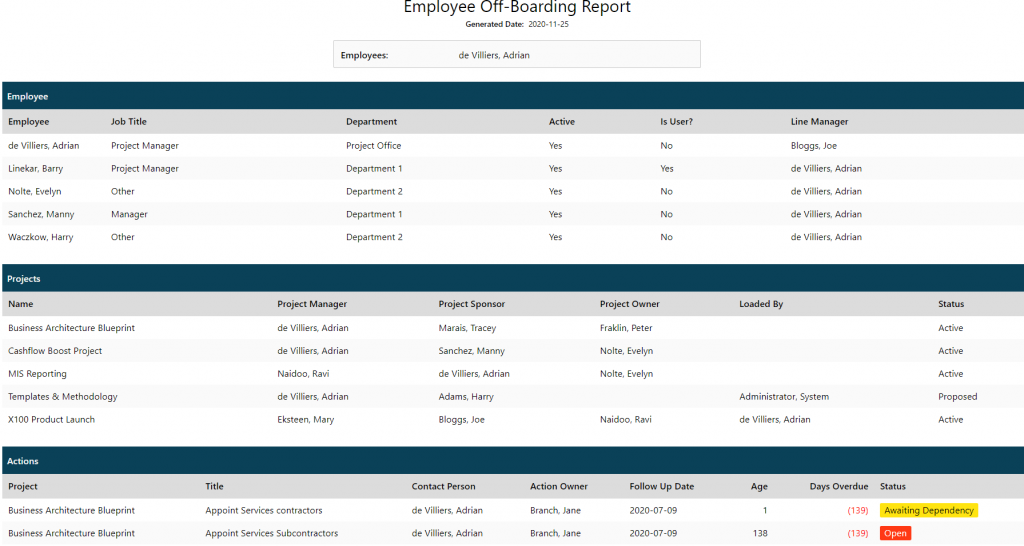The image size is (1024, 546).
Task: Click the Follow Up Date column header
Action: click(x=661, y=487)
